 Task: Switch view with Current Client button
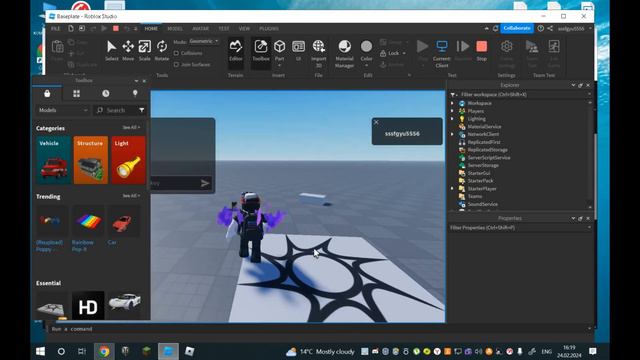442,52
